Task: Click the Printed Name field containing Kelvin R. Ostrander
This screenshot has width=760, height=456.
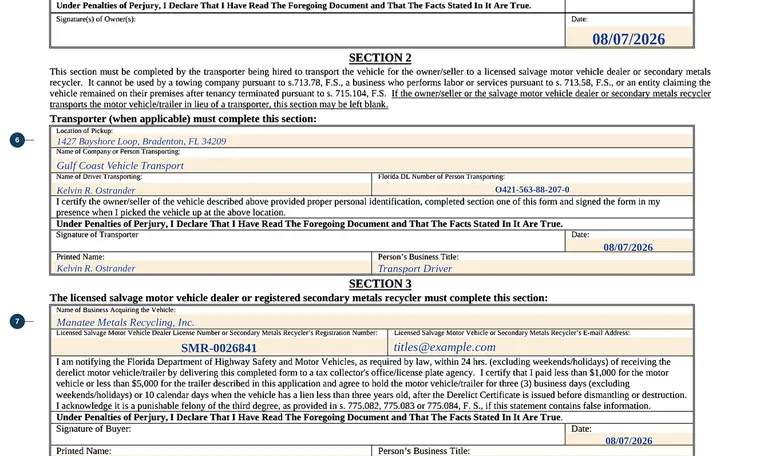Action: point(211,267)
